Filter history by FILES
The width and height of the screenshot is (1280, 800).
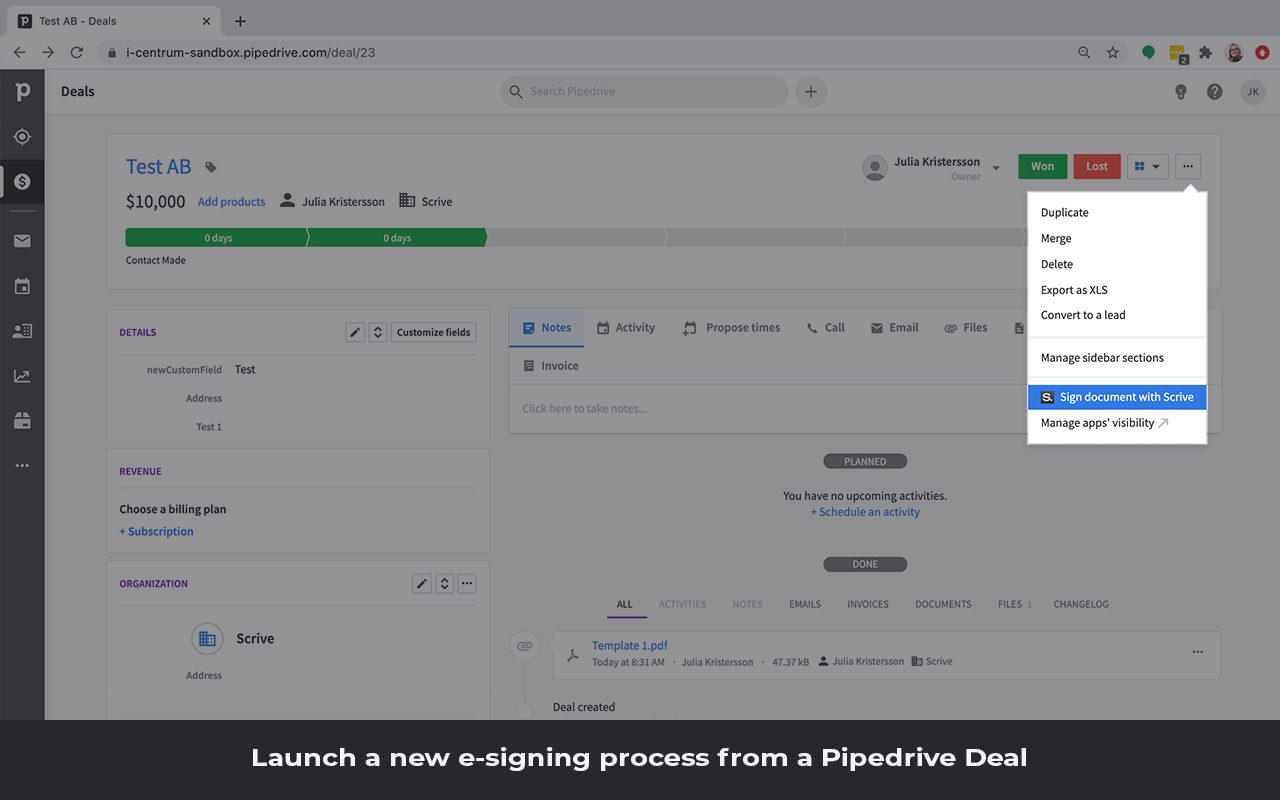point(1014,605)
